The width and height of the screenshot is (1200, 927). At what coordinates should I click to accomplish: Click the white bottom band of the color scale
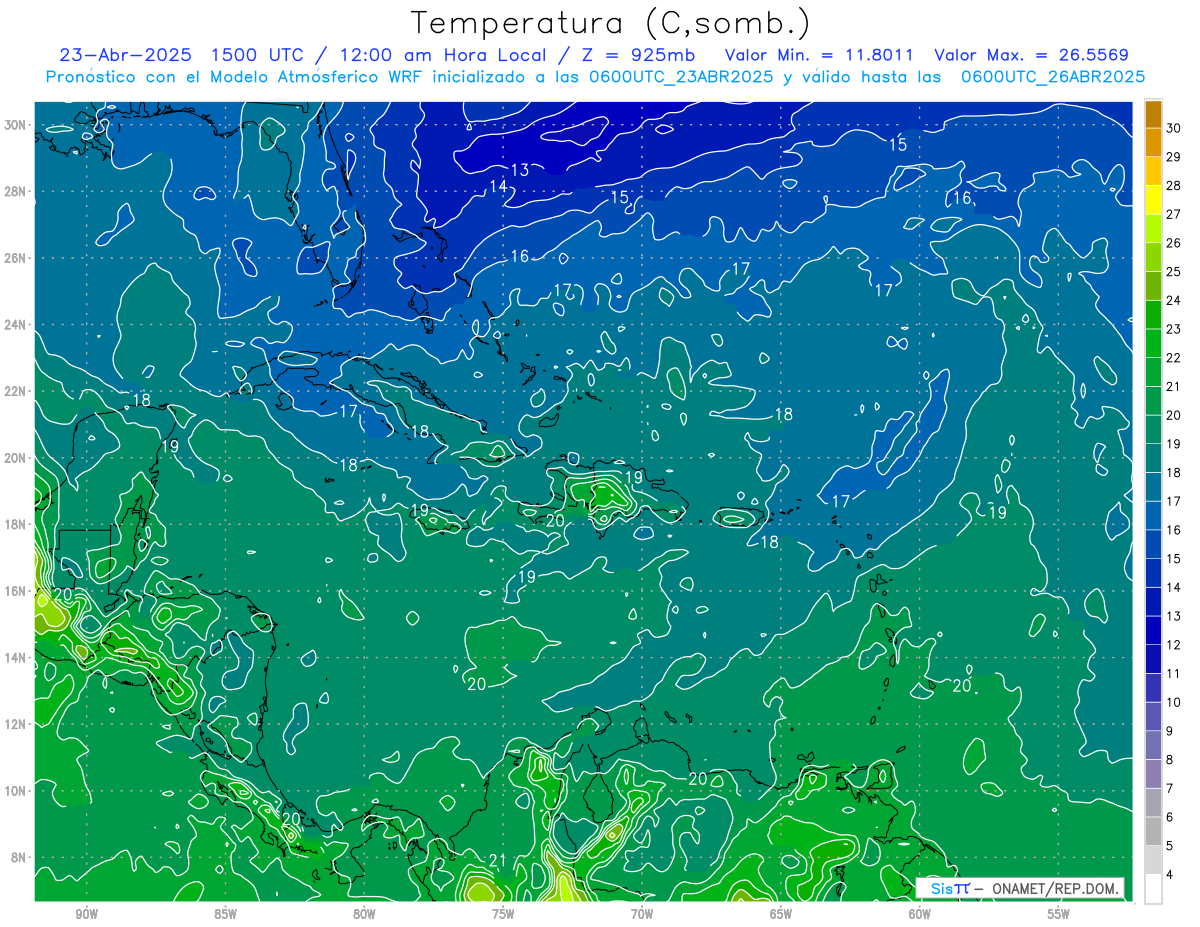click(x=1153, y=889)
